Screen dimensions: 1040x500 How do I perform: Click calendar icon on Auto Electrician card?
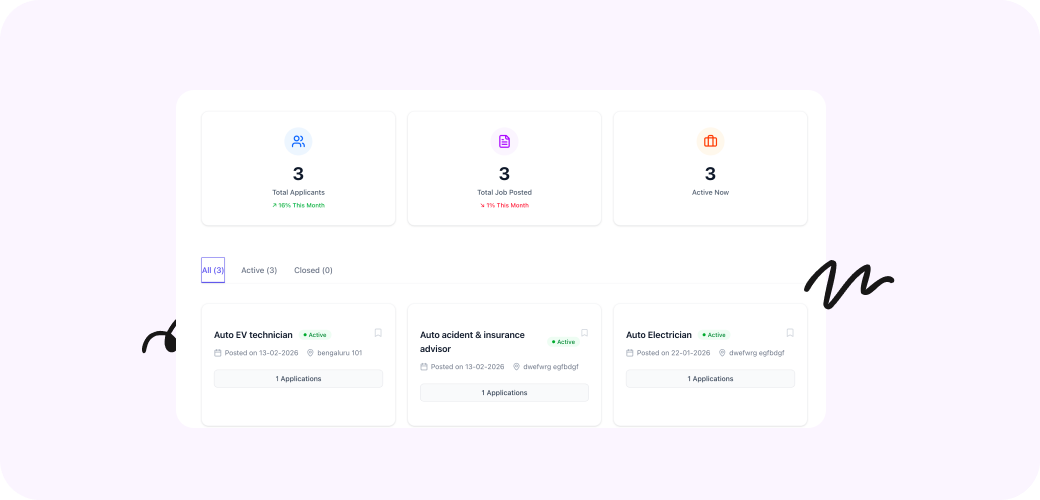pos(630,353)
